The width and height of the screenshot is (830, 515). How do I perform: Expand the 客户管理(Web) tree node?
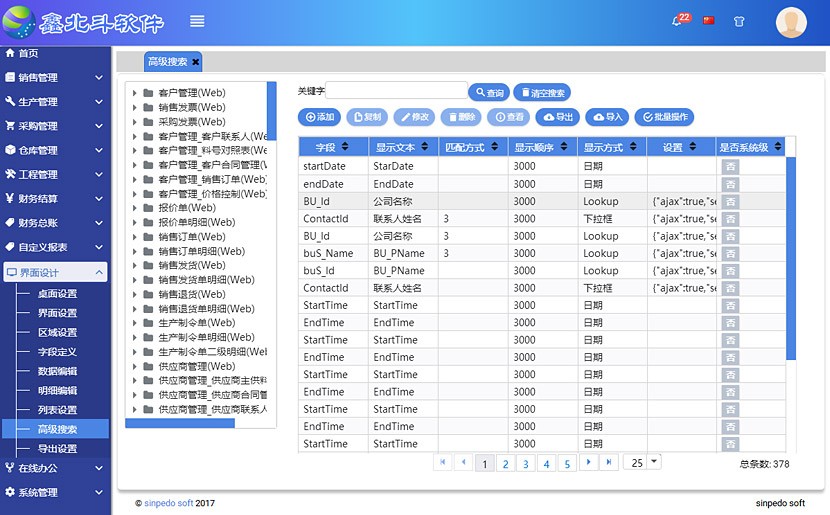(135, 93)
